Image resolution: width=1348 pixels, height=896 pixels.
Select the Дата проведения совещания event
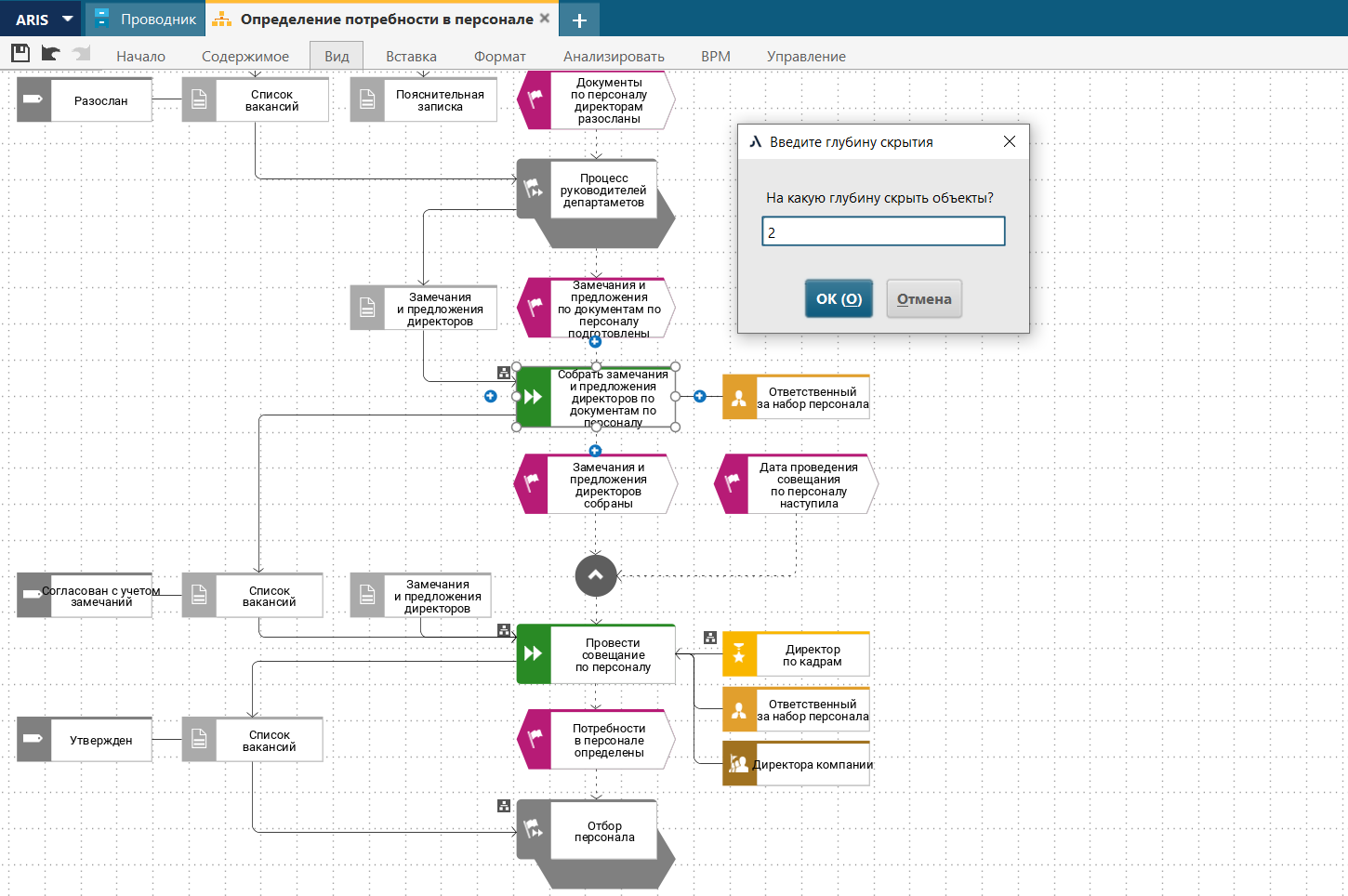pos(796,484)
